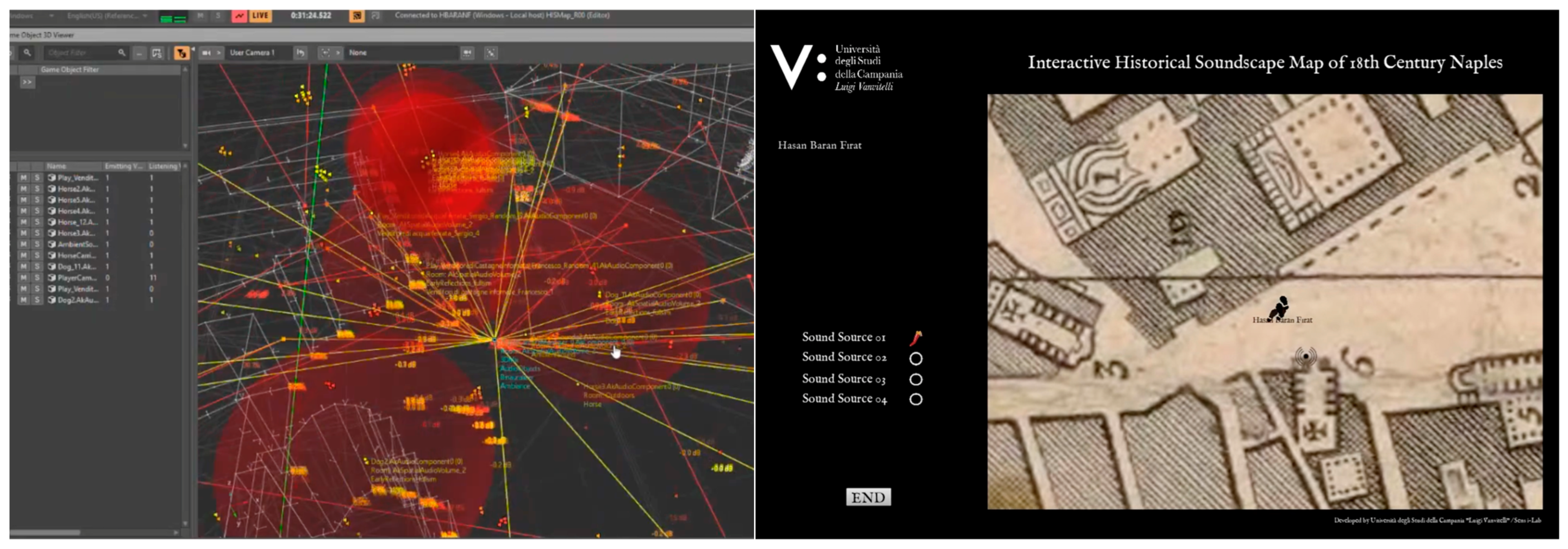Expand the Game Object Filter with >> button

coord(27,82)
